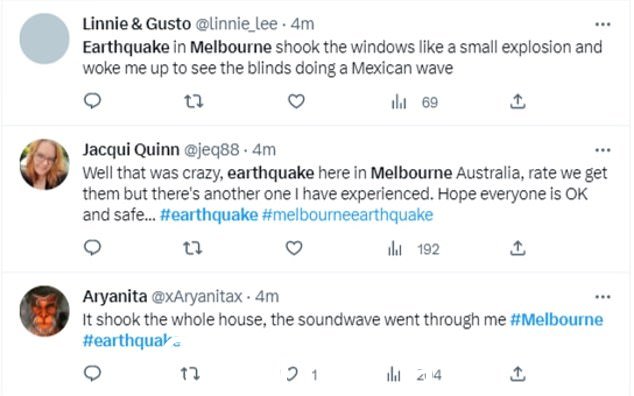Reply to Linnie & Gusto's tweet
This screenshot has height=396, width=634.
92,101
